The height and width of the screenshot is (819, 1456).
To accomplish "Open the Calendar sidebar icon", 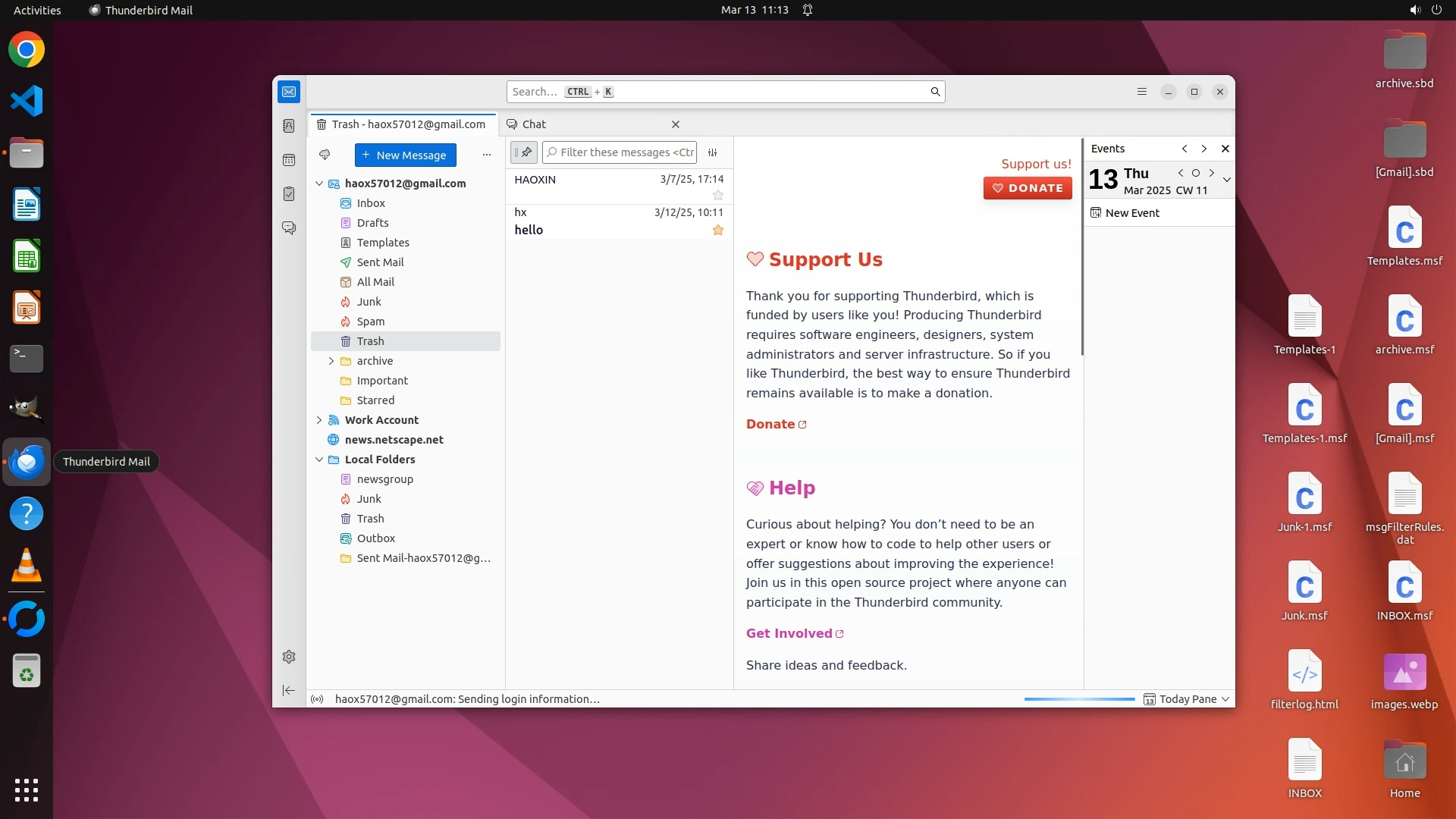I will click(289, 160).
